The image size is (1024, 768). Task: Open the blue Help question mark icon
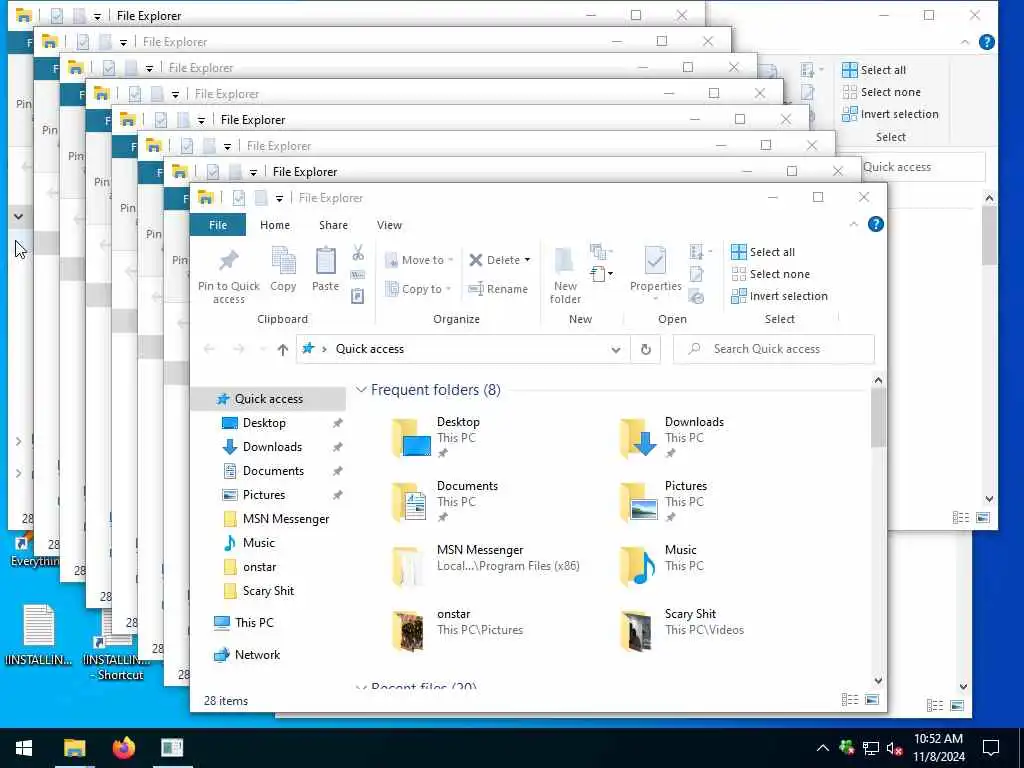[875, 225]
